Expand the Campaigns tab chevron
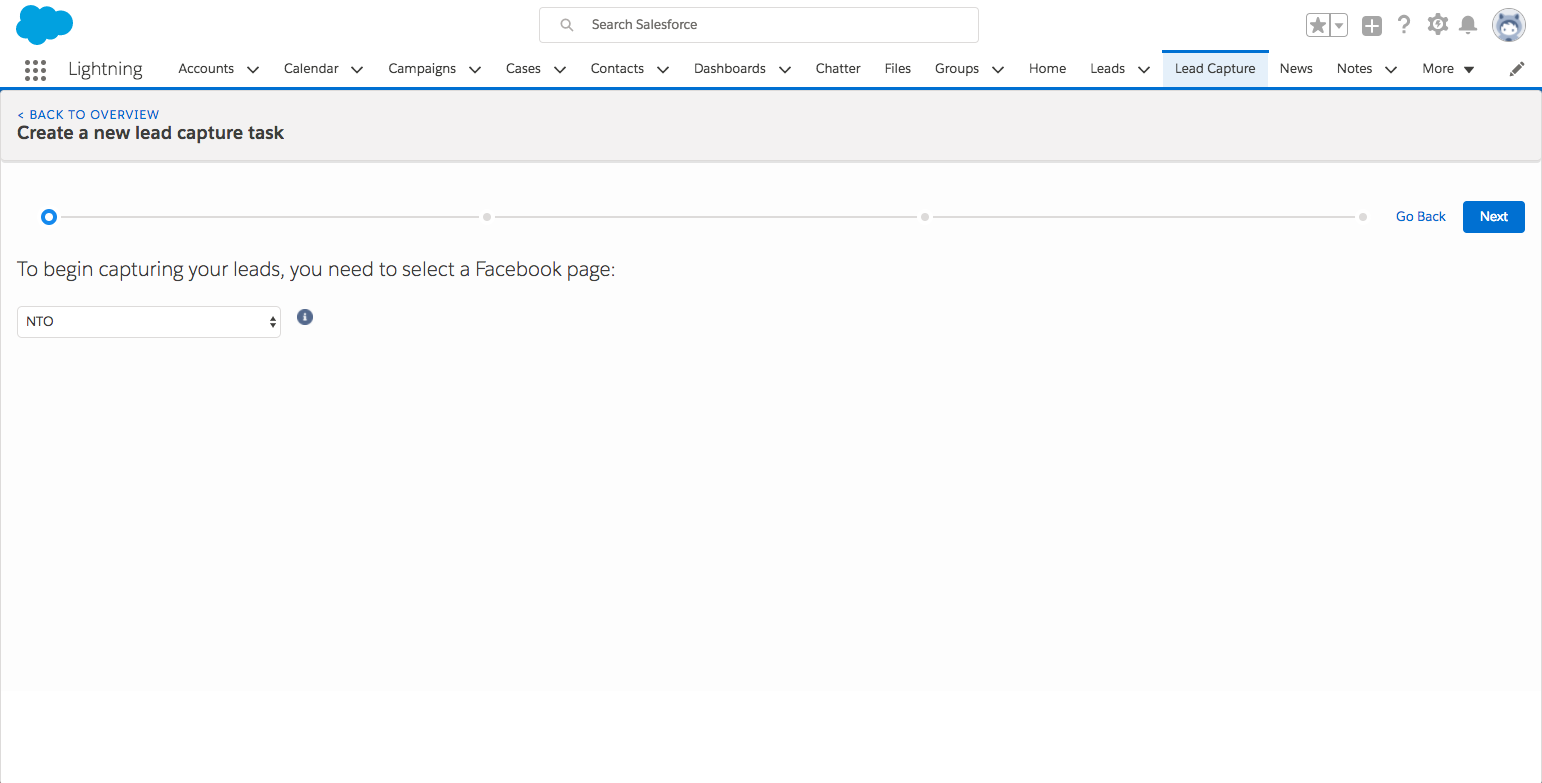 [475, 69]
